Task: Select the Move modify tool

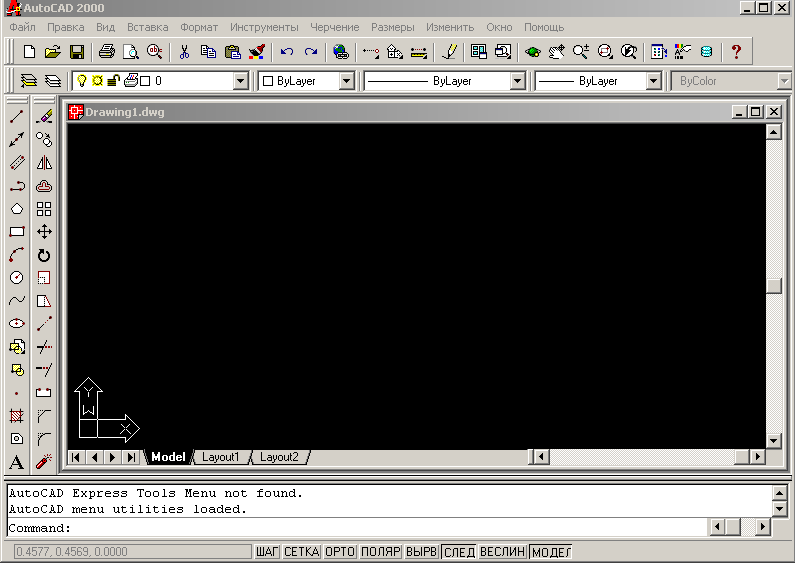Action: pos(44,232)
